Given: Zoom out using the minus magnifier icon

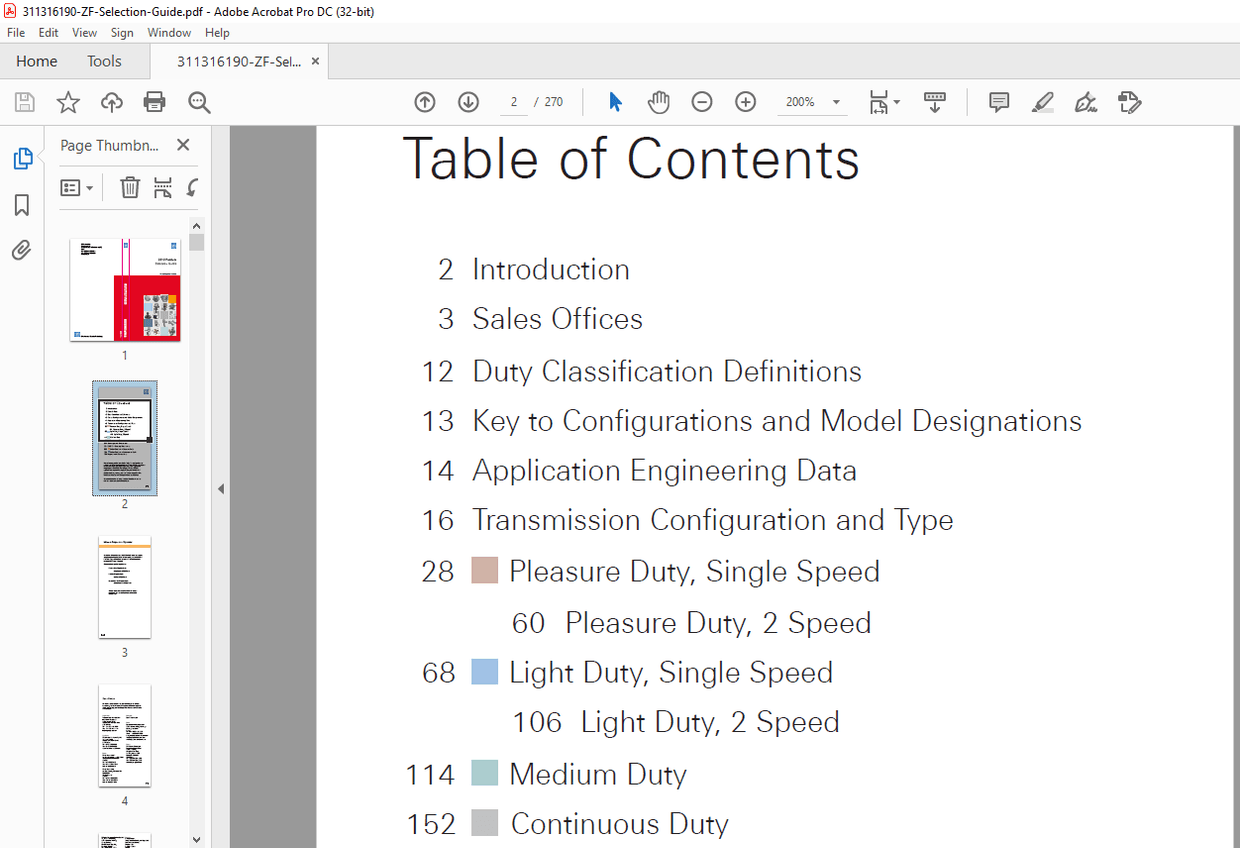Looking at the screenshot, I should click(x=702, y=101).
